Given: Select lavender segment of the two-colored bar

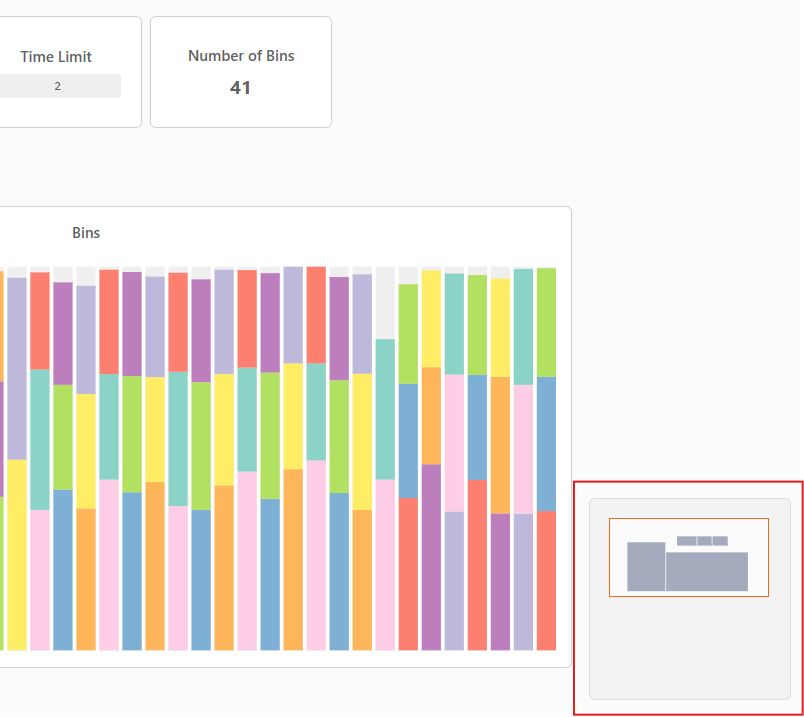Looking at the screenshot, I should [x=17, y=367].
